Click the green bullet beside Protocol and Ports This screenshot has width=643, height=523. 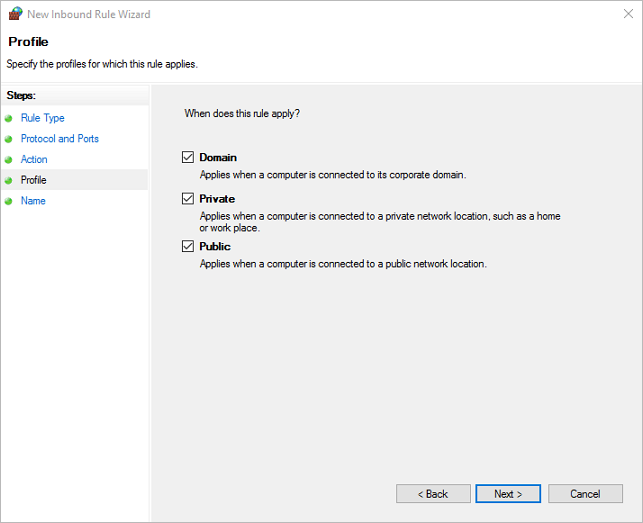tap(9, 139)
